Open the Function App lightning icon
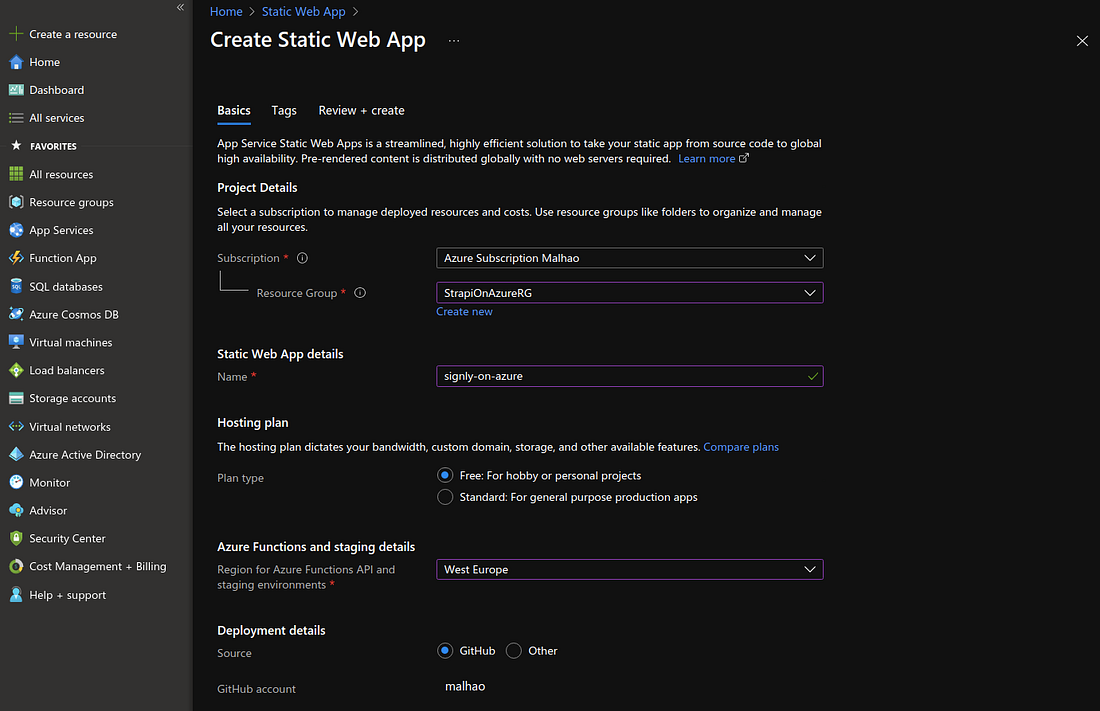1100x711 pixels. pyautogui.click(x=15, y=258)
